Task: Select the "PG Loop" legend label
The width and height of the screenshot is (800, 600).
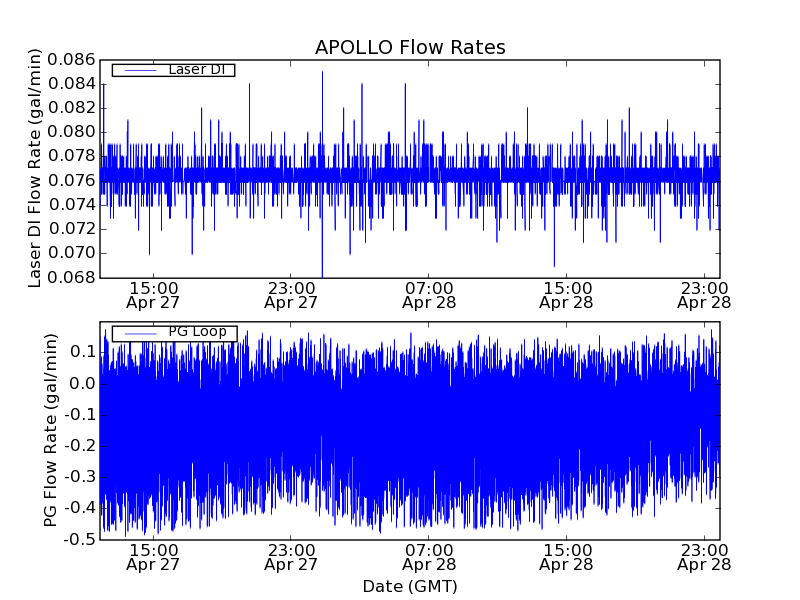Action: [x=197, y=332]
